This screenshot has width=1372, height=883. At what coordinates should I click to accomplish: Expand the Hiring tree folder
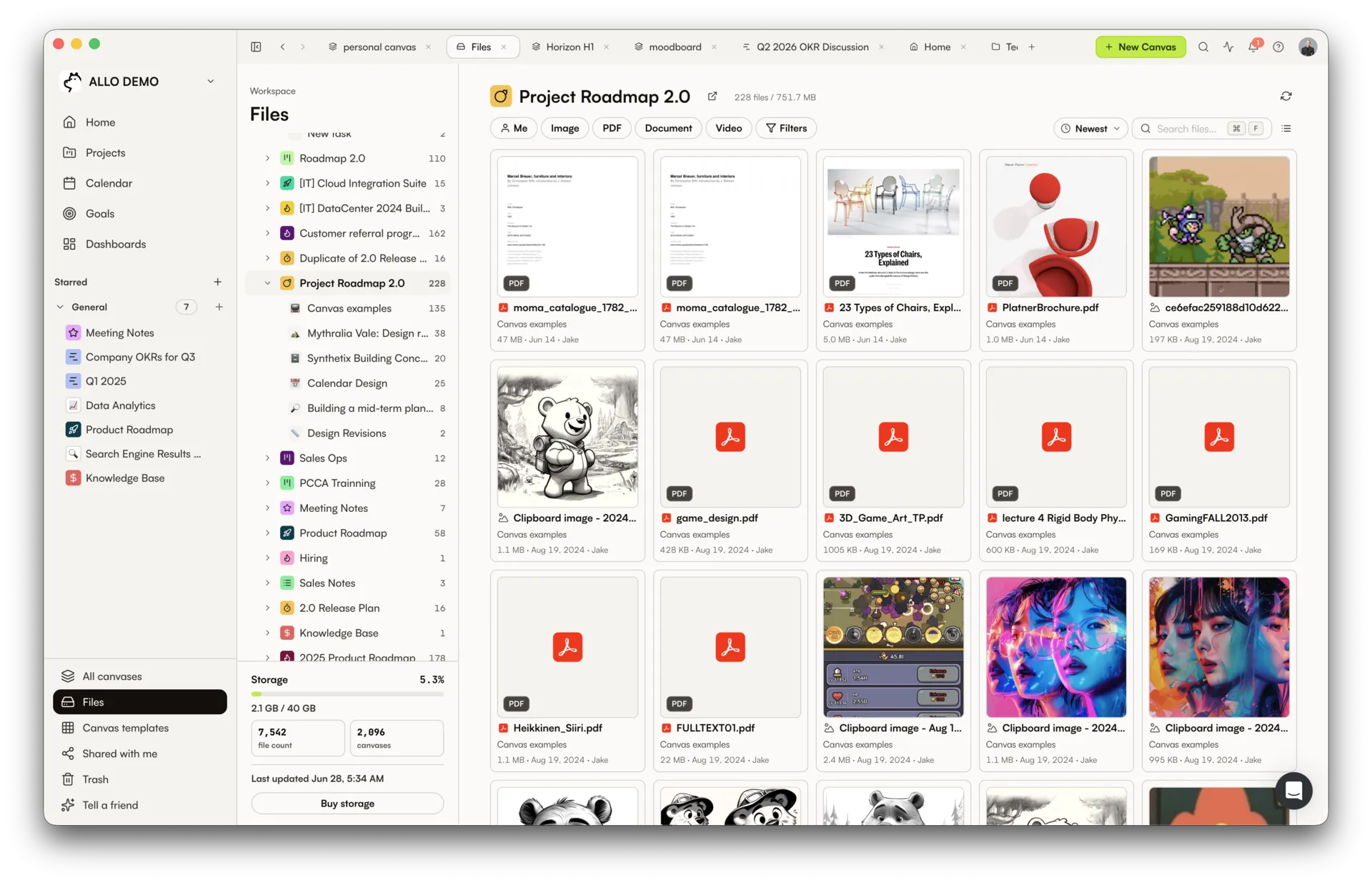[x=267, y=558]
